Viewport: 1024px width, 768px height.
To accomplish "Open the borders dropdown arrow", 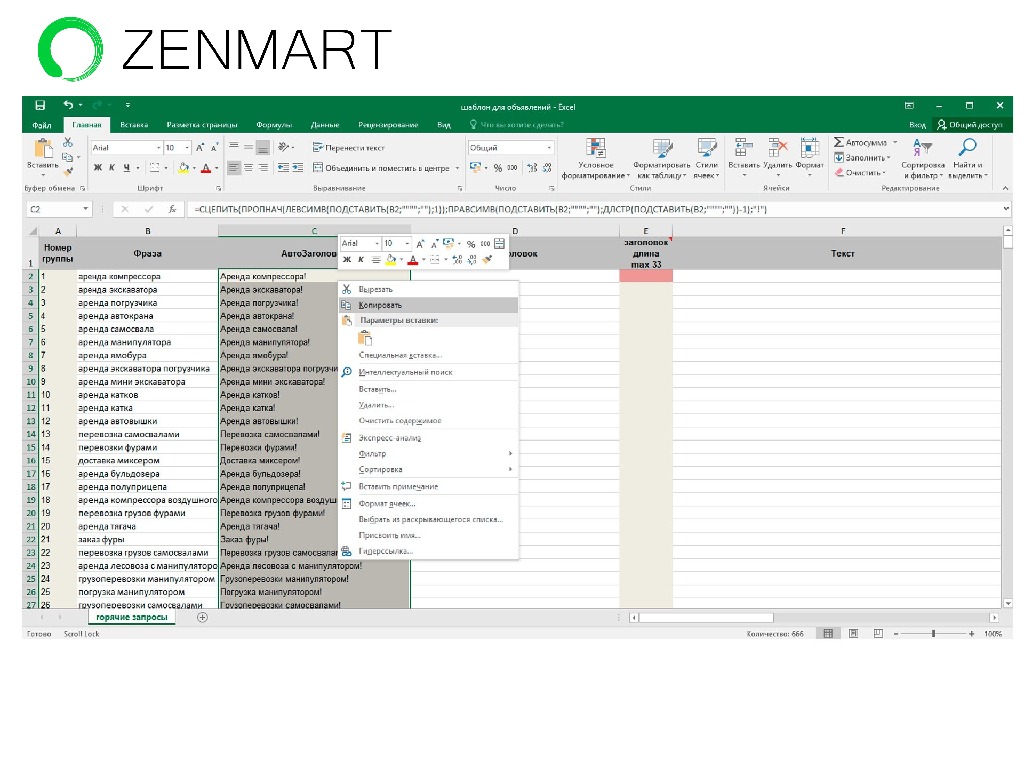I will coord(166,168).
